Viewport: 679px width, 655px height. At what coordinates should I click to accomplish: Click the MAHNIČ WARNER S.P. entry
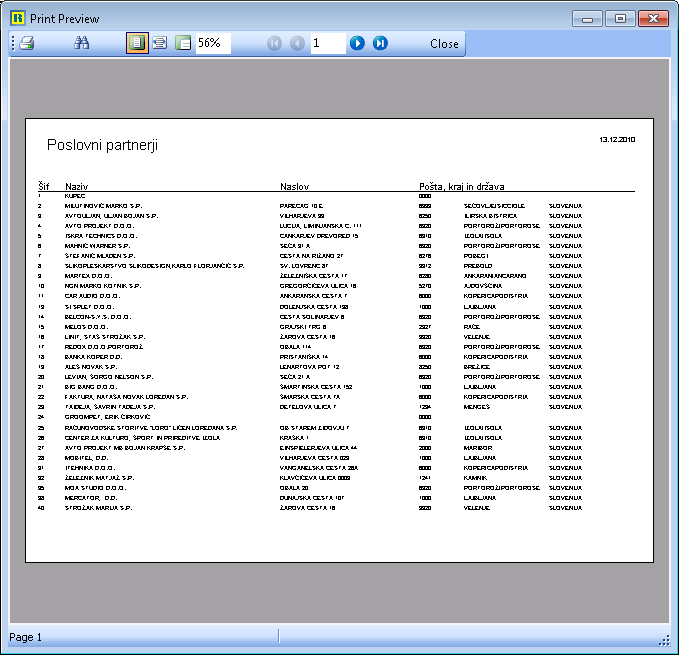click(97, 246)
